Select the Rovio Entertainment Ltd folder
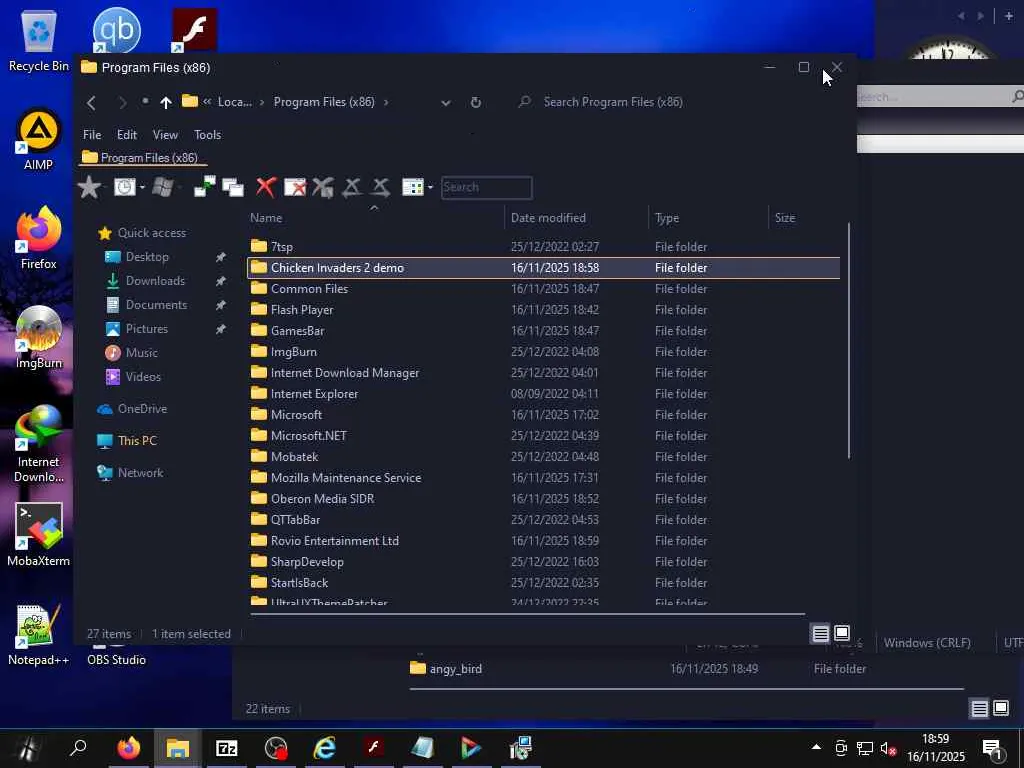Image resolution: width=1024 pixels, height=768 pixels. 543,541
